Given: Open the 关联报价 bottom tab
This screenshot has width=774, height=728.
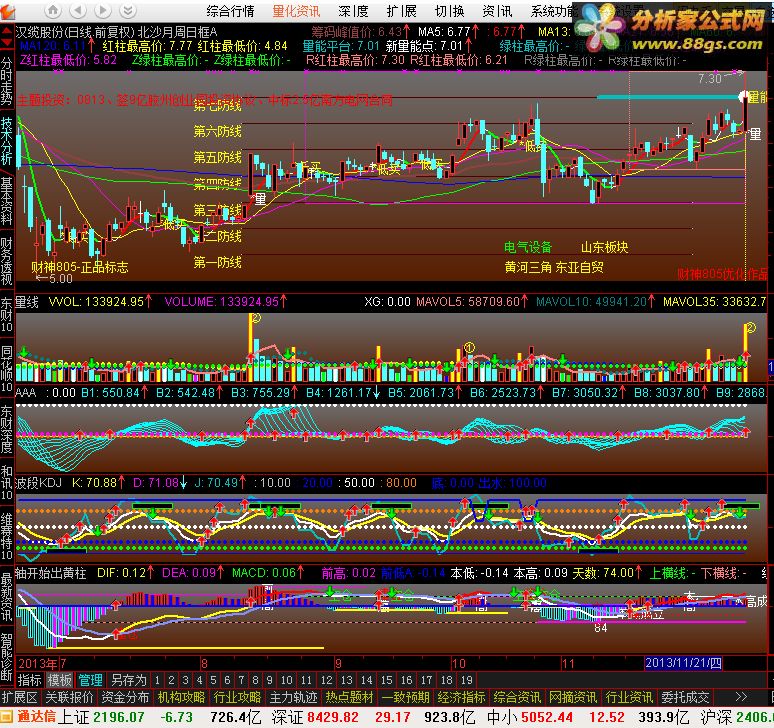Looking at the screenshot, I should [x=70, y=697].
